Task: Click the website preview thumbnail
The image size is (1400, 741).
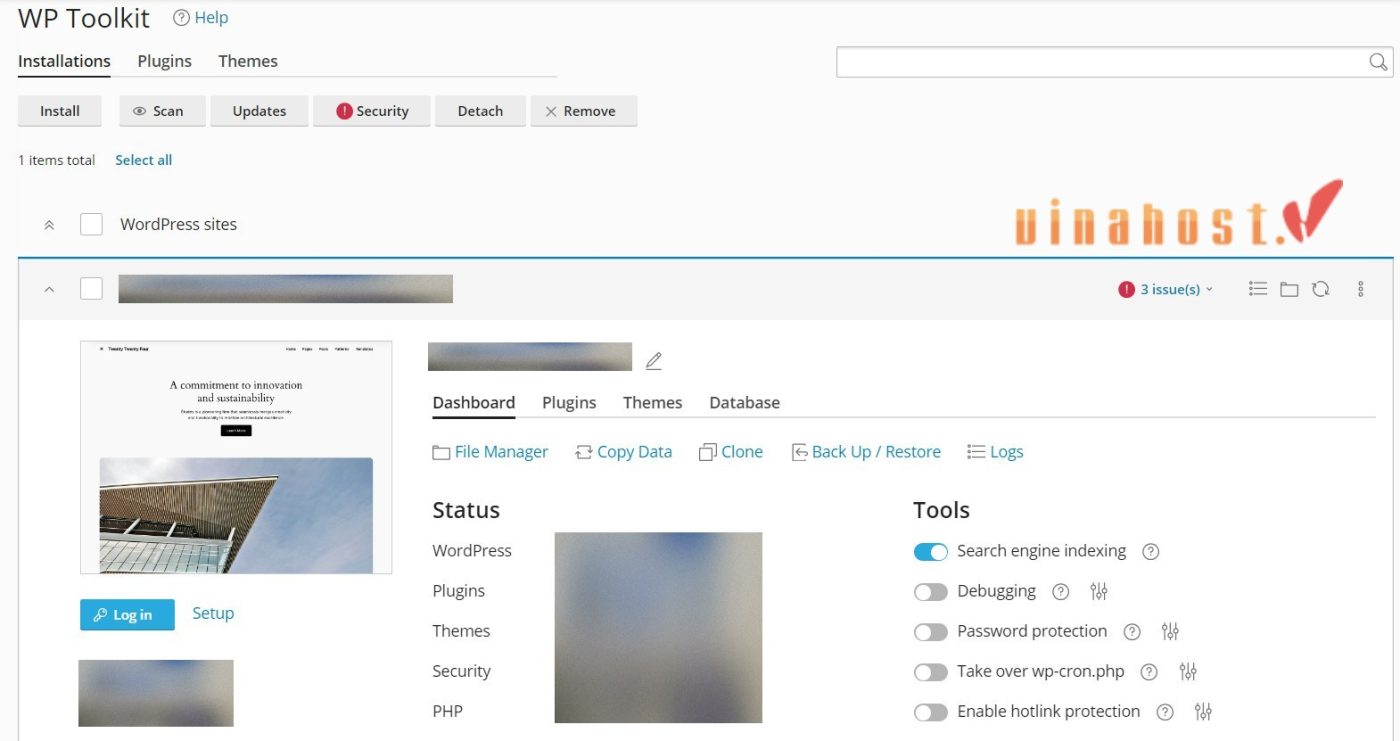Action: pos(236,458)
